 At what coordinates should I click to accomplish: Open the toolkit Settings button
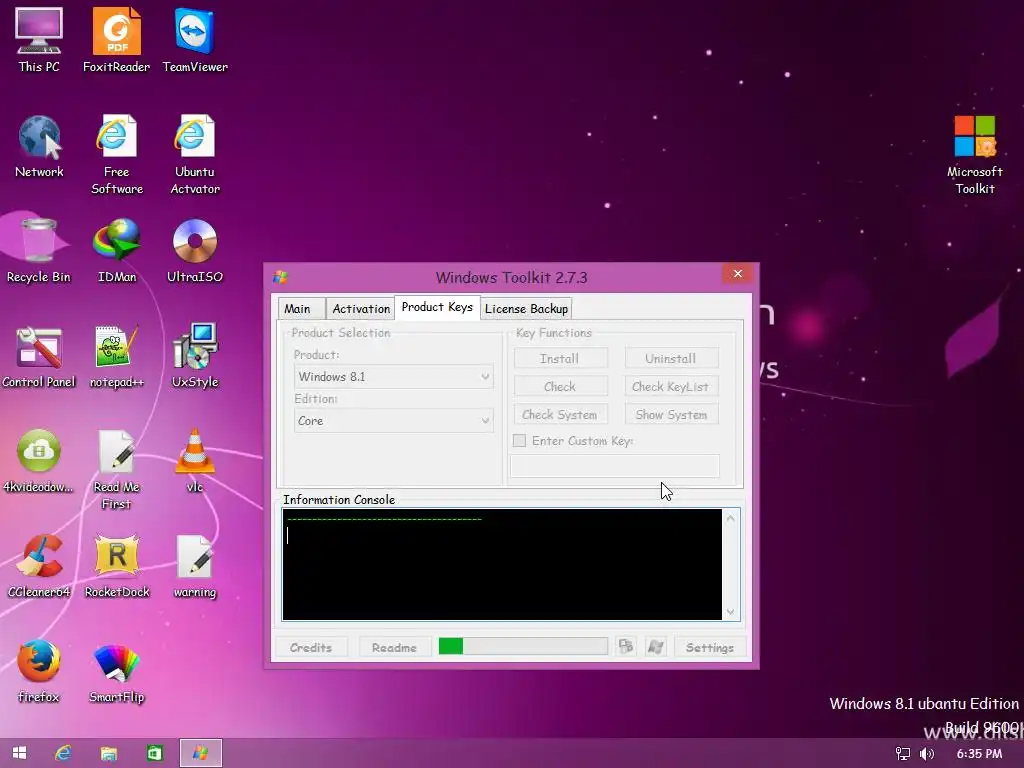[710, 647]
